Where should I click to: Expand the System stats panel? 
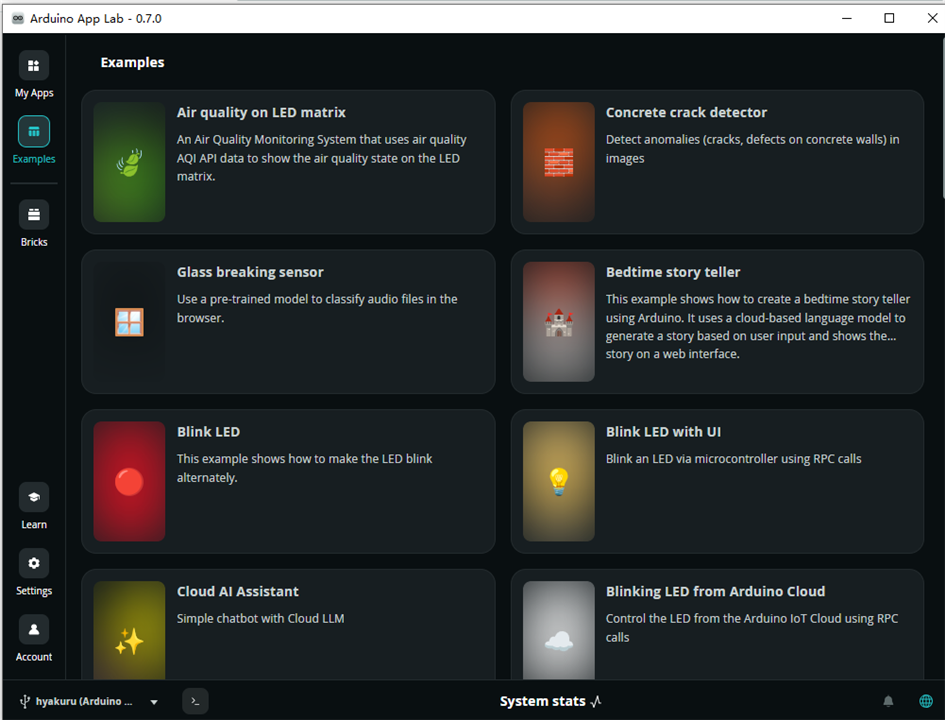pos(550,701)
